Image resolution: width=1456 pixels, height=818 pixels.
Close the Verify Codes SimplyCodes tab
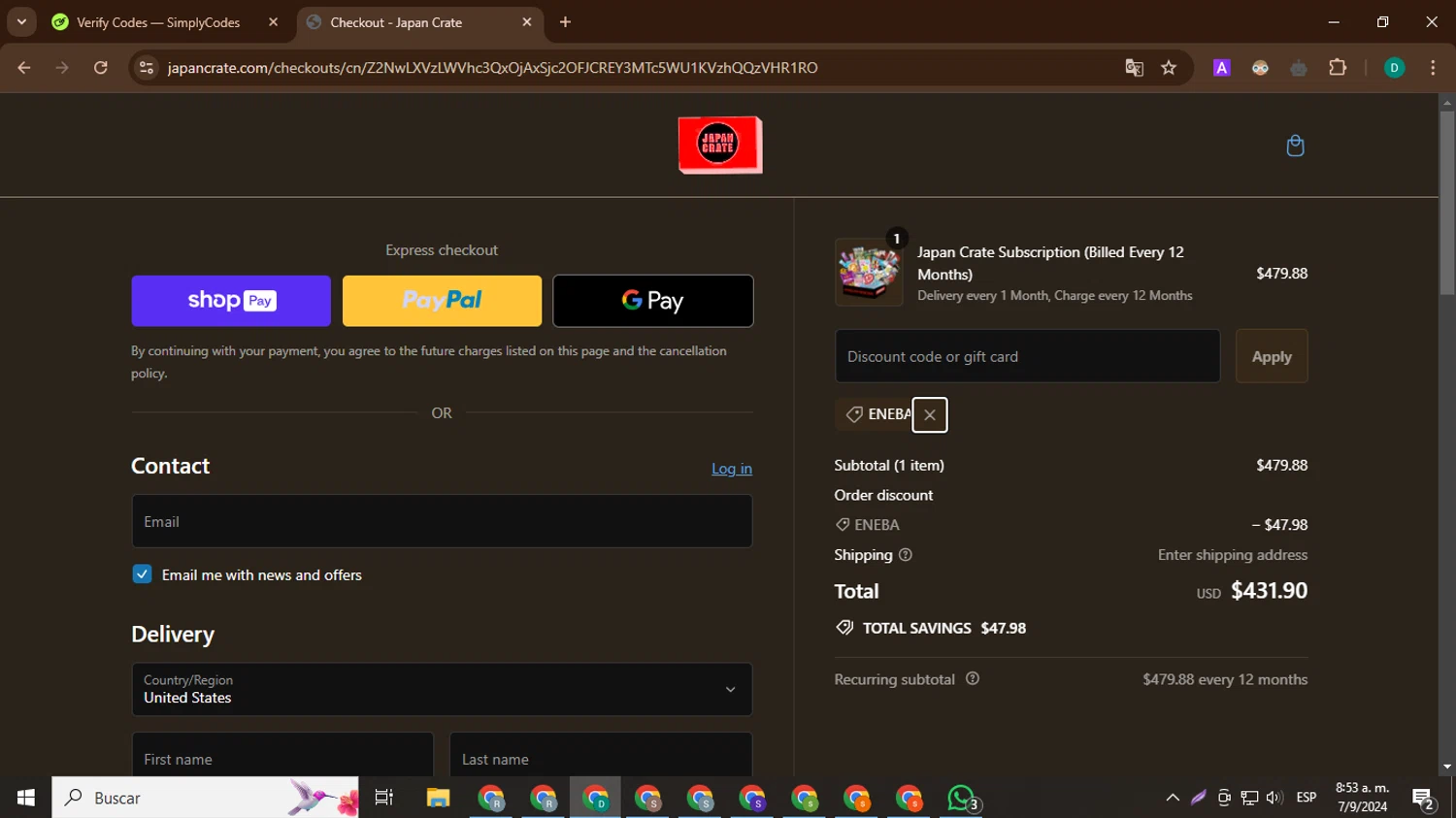(x=273, y=22)
